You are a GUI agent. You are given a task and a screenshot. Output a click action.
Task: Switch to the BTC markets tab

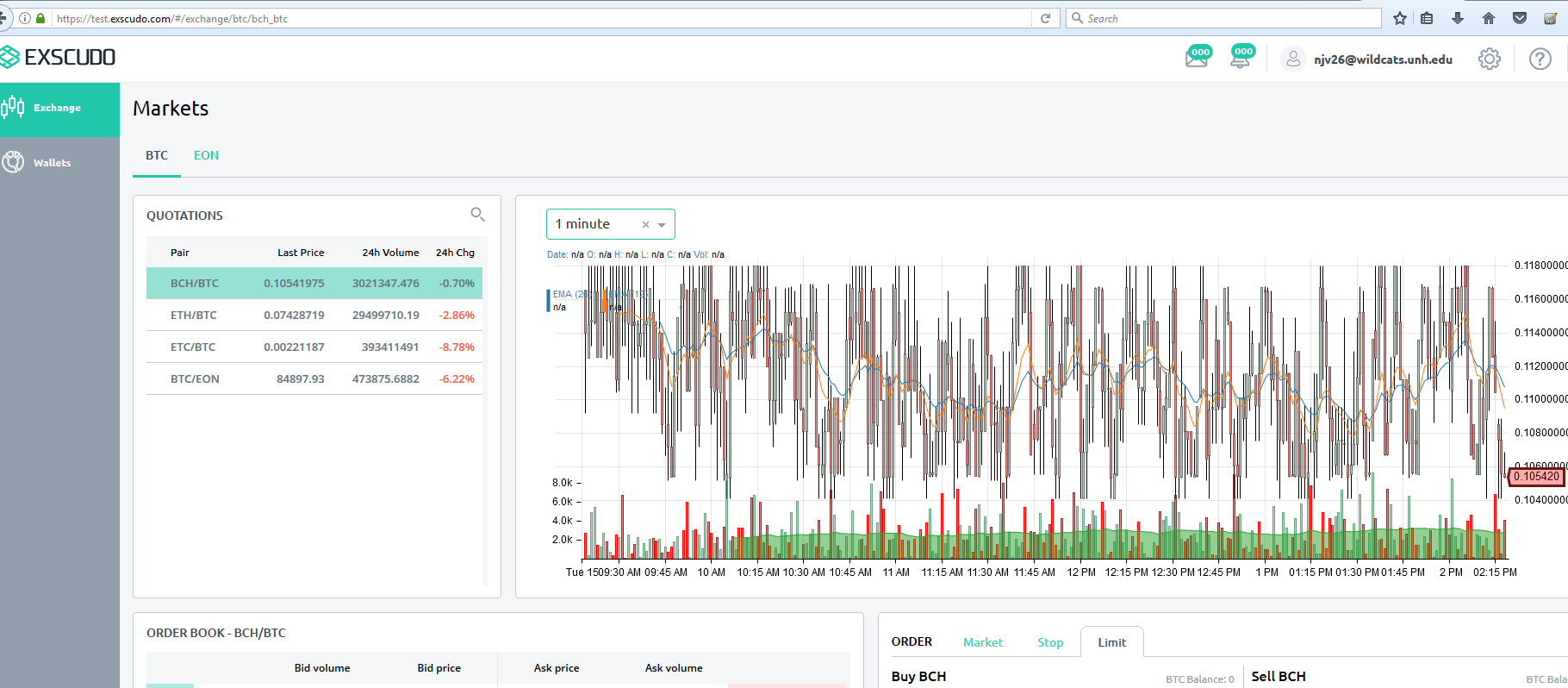(157, 156)
